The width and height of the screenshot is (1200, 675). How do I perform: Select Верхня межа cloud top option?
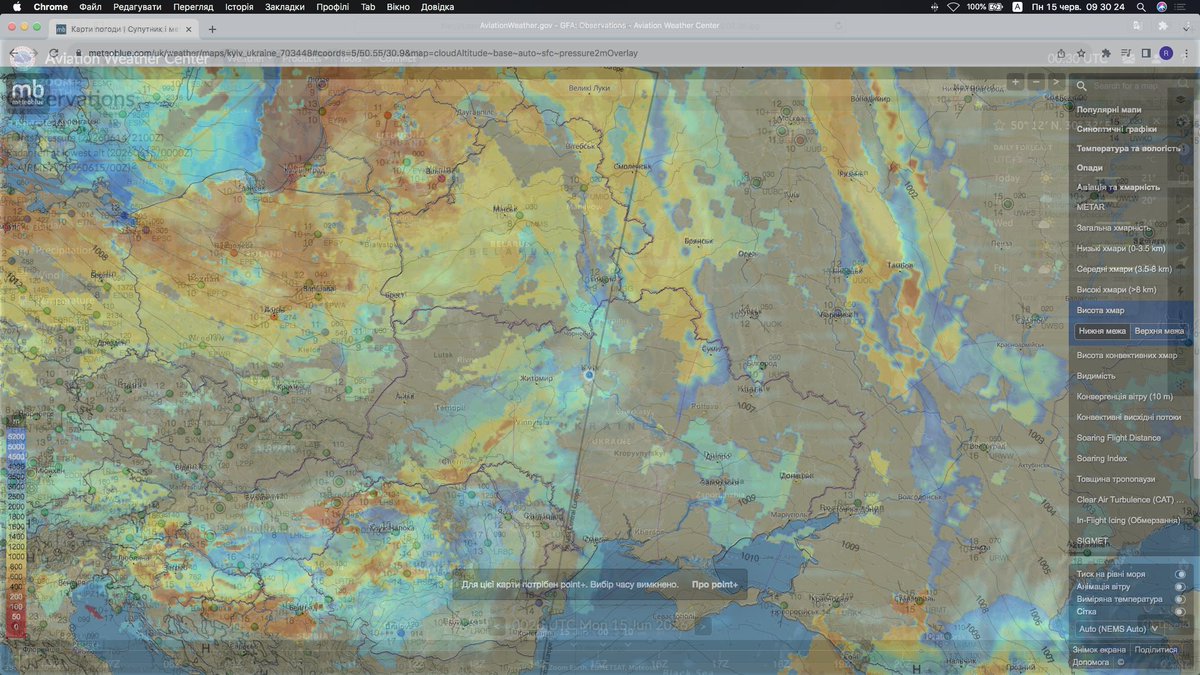pos(1159,331)
